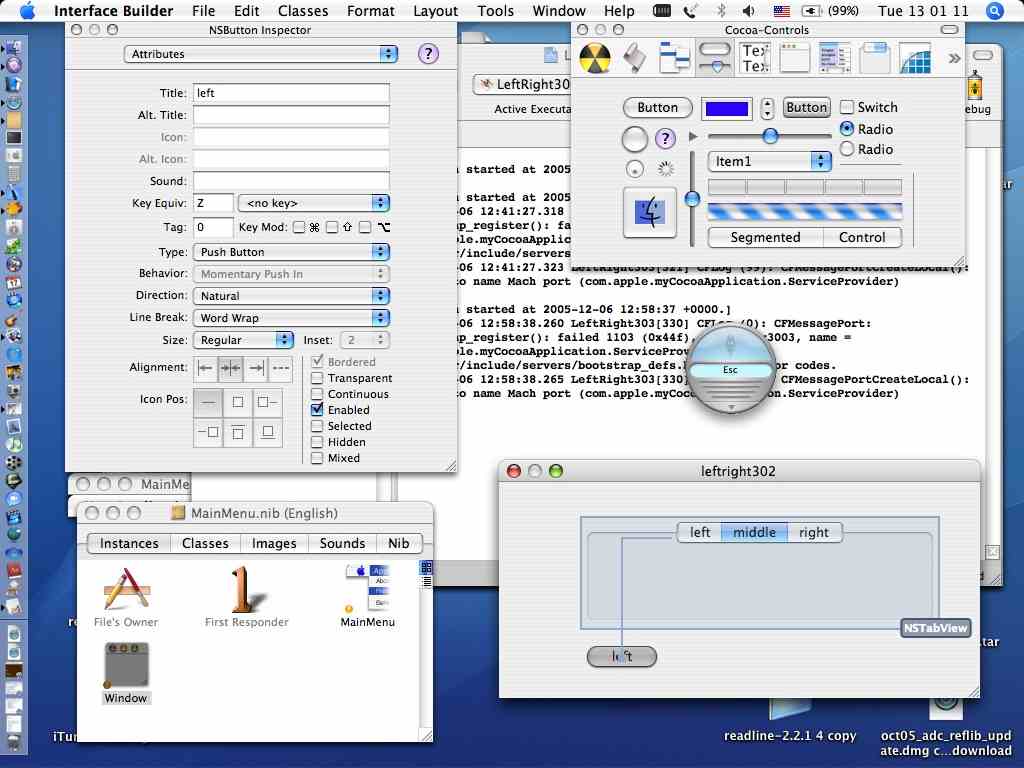The height and width of the screenshot is (768, 1024).
Task: Open the Tools menu
Action: (495, 11)
